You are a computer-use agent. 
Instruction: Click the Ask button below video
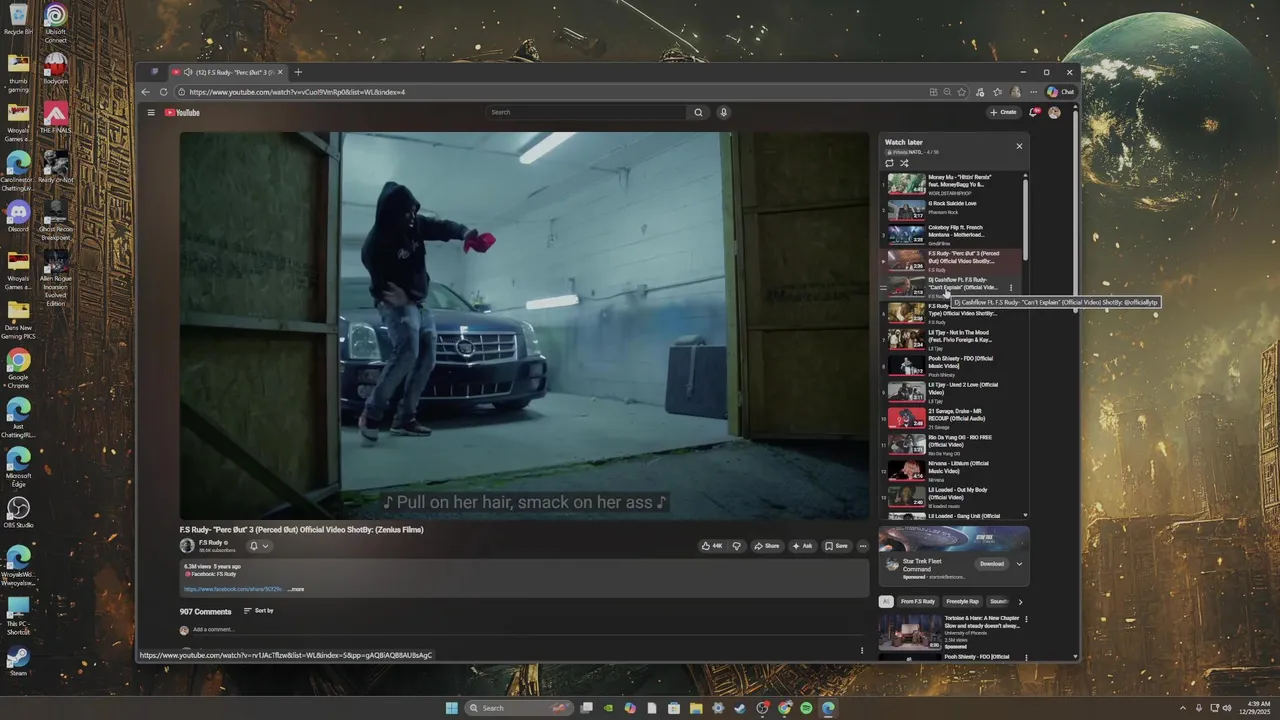802,546
